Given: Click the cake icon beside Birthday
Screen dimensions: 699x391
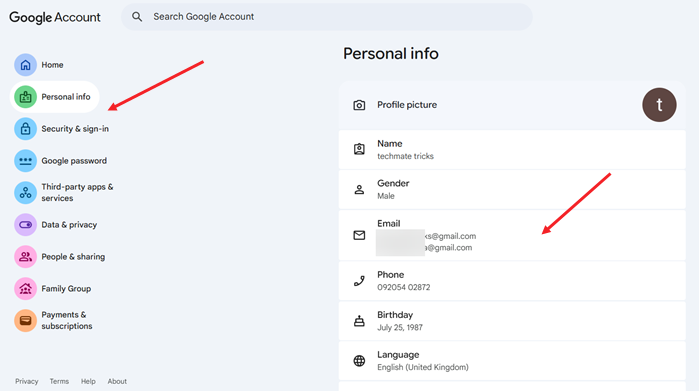Looking at the screenshot, I should [359, 321].
